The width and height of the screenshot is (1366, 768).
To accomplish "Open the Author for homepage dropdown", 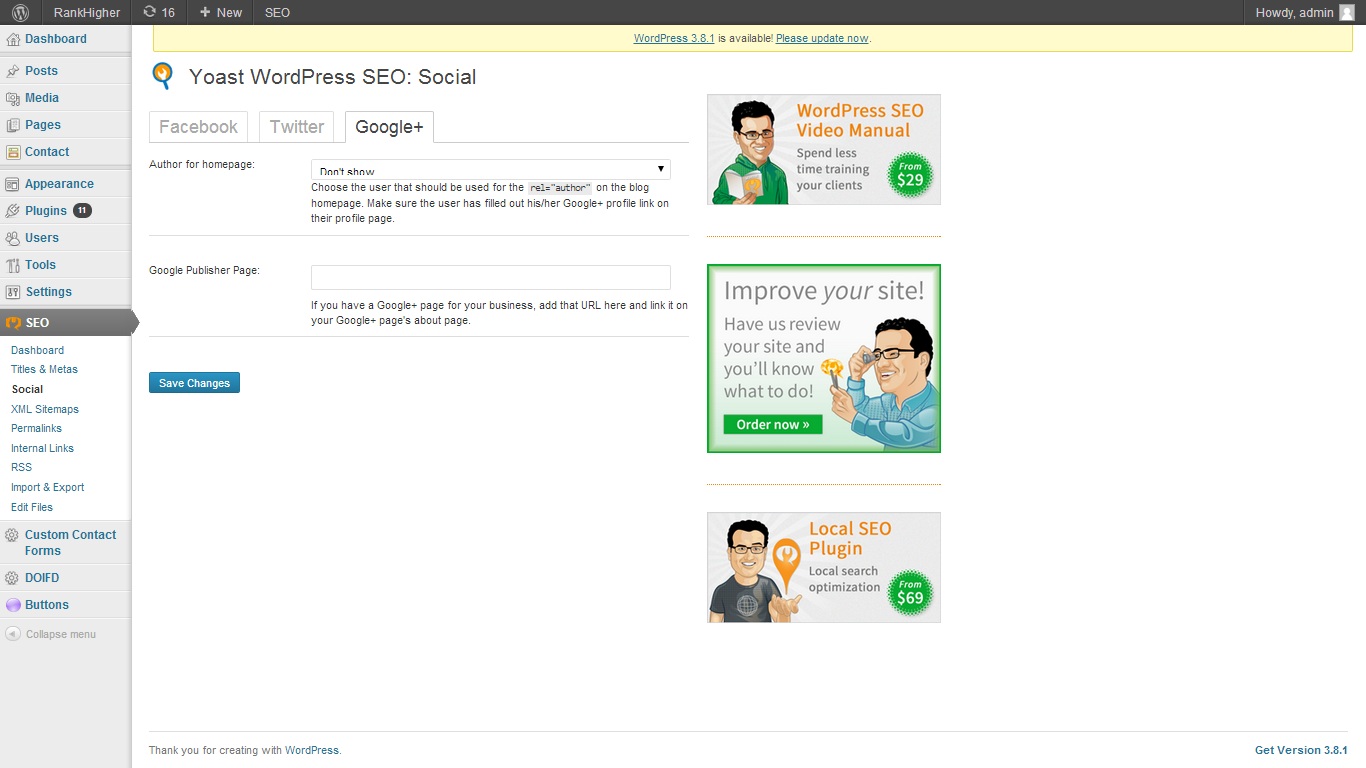I will 490,170.
